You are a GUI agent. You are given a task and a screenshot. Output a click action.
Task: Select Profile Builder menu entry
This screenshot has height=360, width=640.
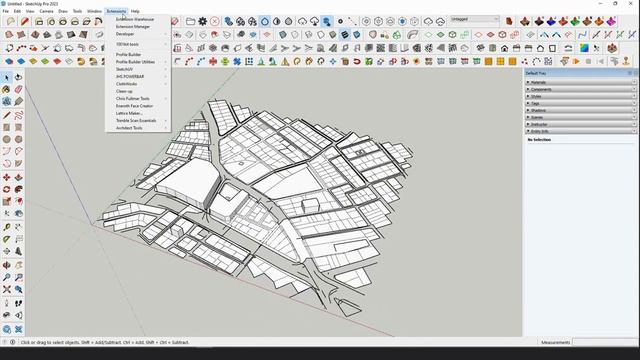(x=138, y=54)
